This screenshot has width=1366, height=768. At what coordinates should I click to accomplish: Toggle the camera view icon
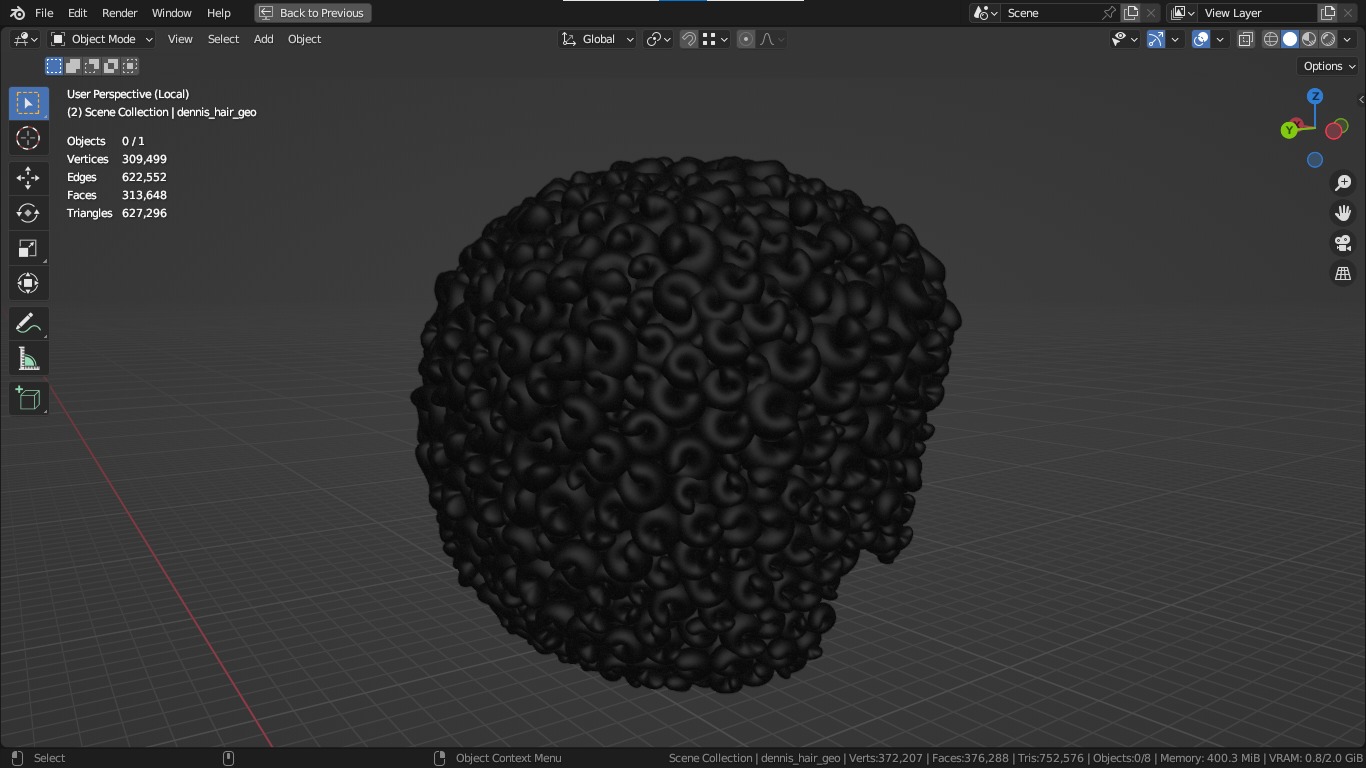pyautogui.click(x=1343, y=243)
